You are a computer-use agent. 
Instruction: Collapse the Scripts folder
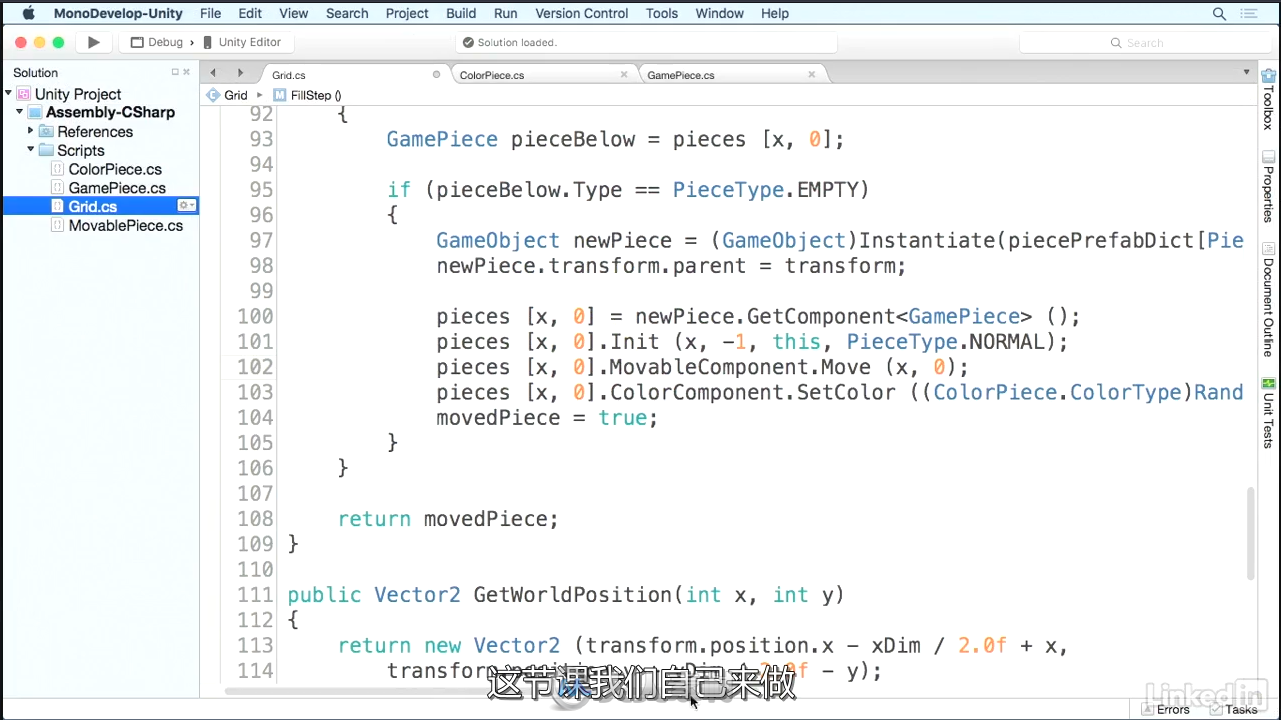[x=30, y=150]
